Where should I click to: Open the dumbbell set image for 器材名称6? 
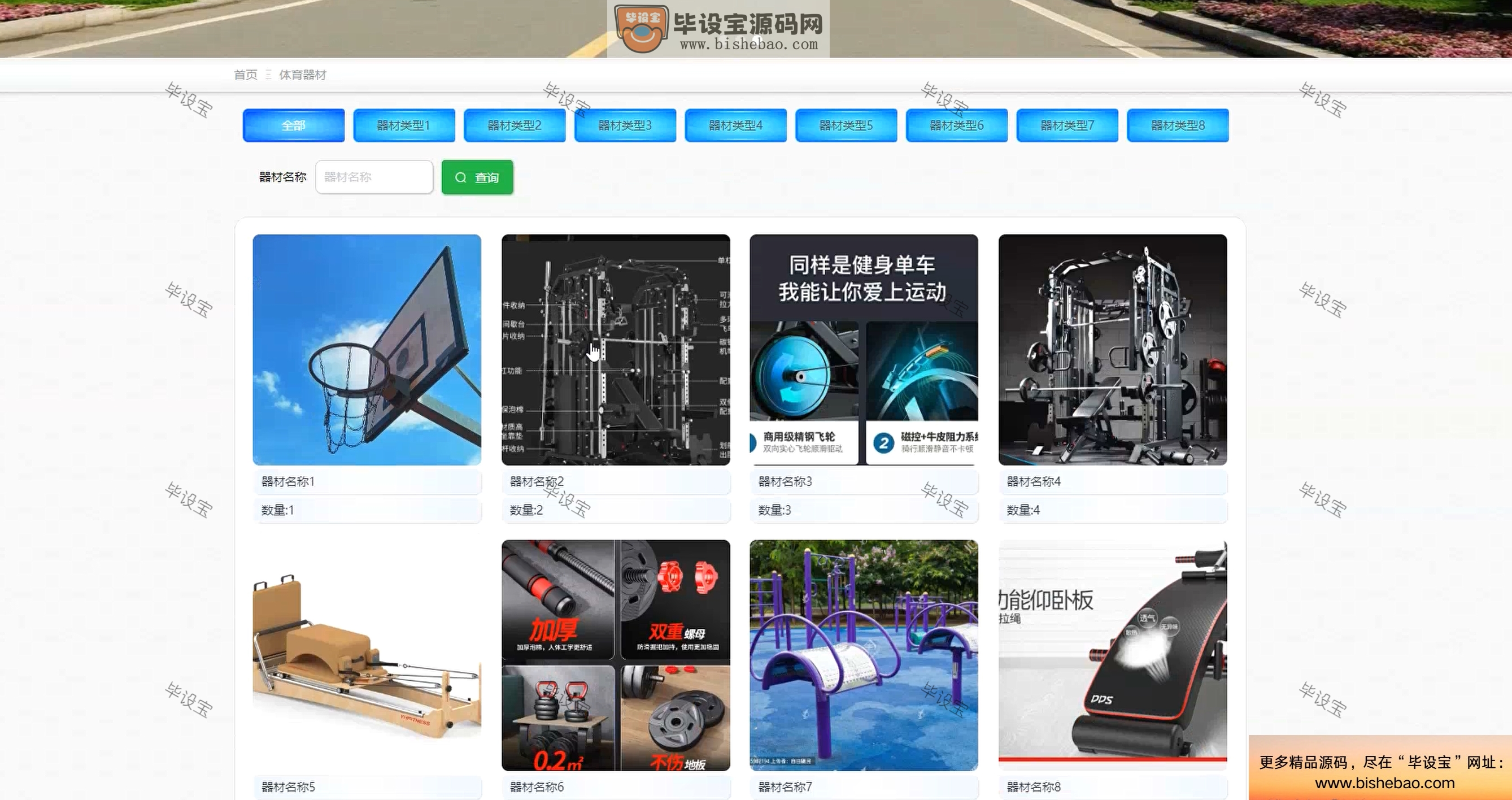point(616,655)
